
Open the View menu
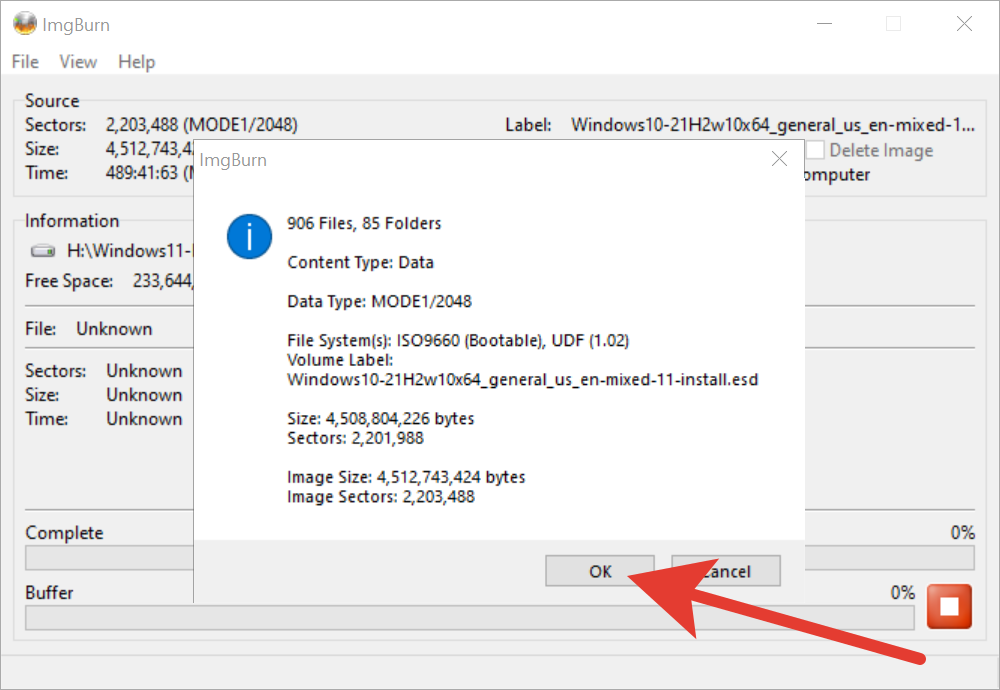[78, 62]
